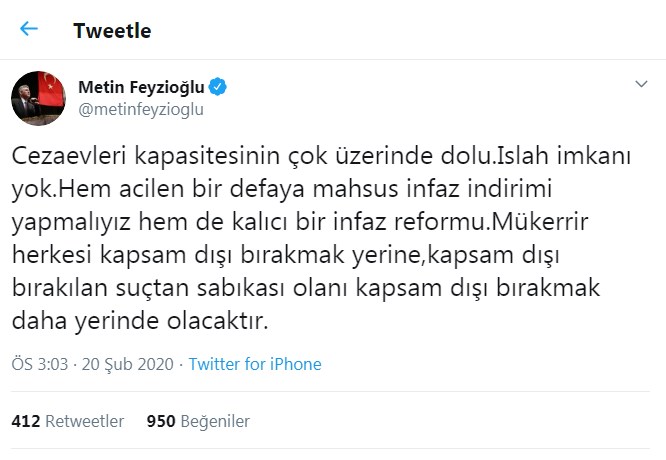Click the Tweetle header title
This screenshot has width=666, height=460.
112,30
